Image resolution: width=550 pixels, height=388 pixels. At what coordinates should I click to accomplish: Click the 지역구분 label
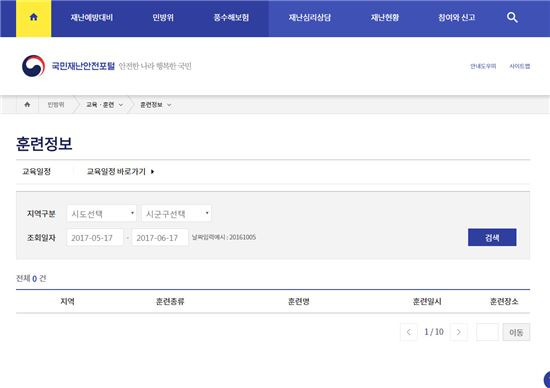[x=41, y=214]
